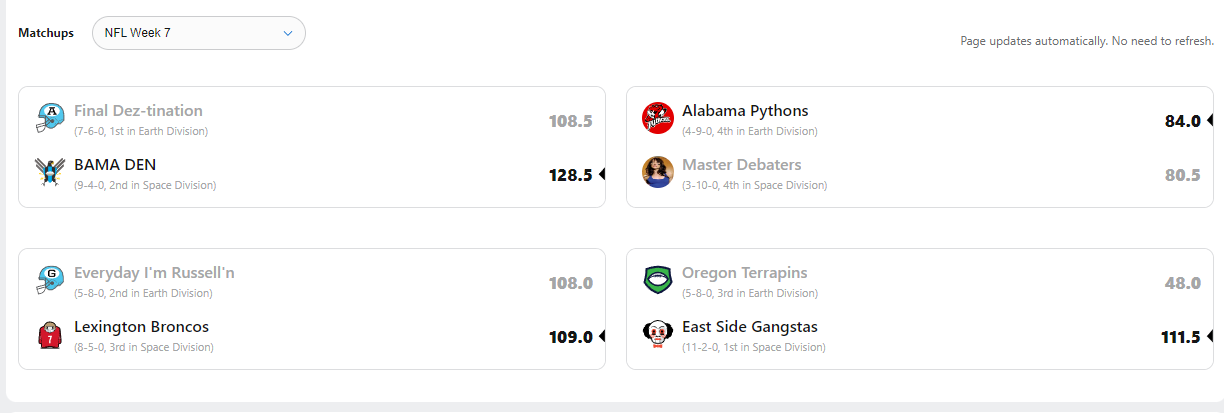Image resolution: width=1224 pixels, height=413 pixels.
Task: Select Lexington Broncos team name
Action: pyautogui.click(x=141, y=327)
